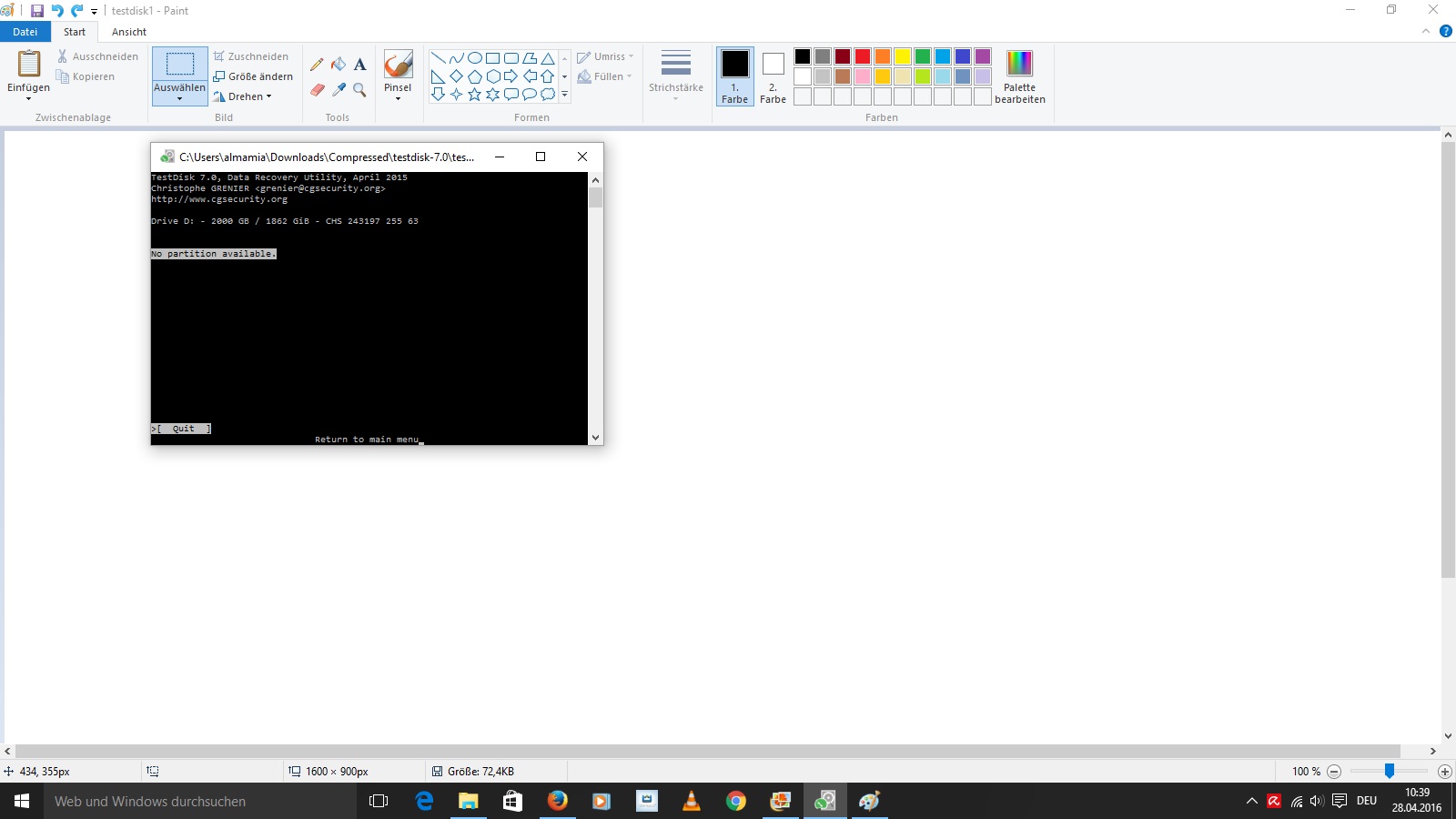The width and height of the screenshot is (1456, 819).
Task: Undo the last action in Paint
Action: 57,11
